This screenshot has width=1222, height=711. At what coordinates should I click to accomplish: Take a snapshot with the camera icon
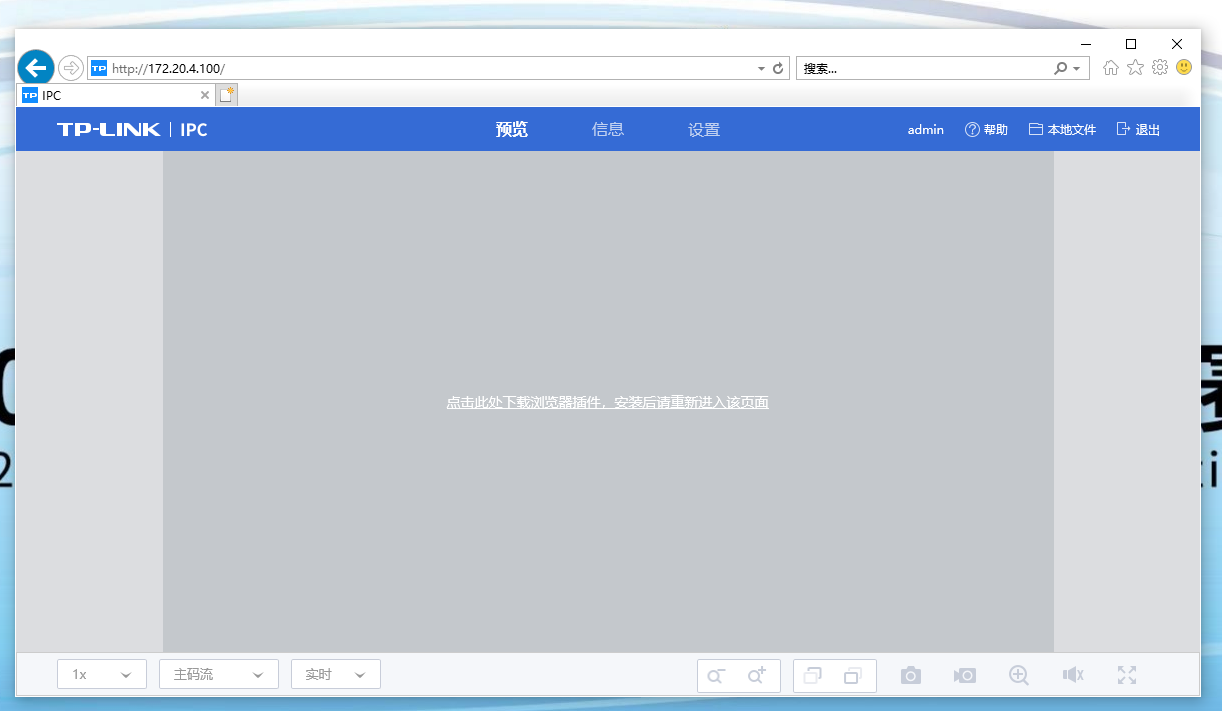[x=911, y=676]
